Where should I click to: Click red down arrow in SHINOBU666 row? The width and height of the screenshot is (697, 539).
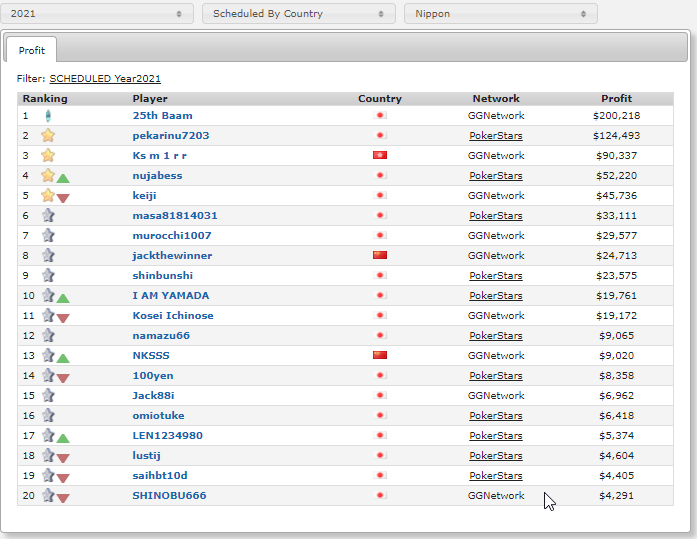tap(63, 498)
